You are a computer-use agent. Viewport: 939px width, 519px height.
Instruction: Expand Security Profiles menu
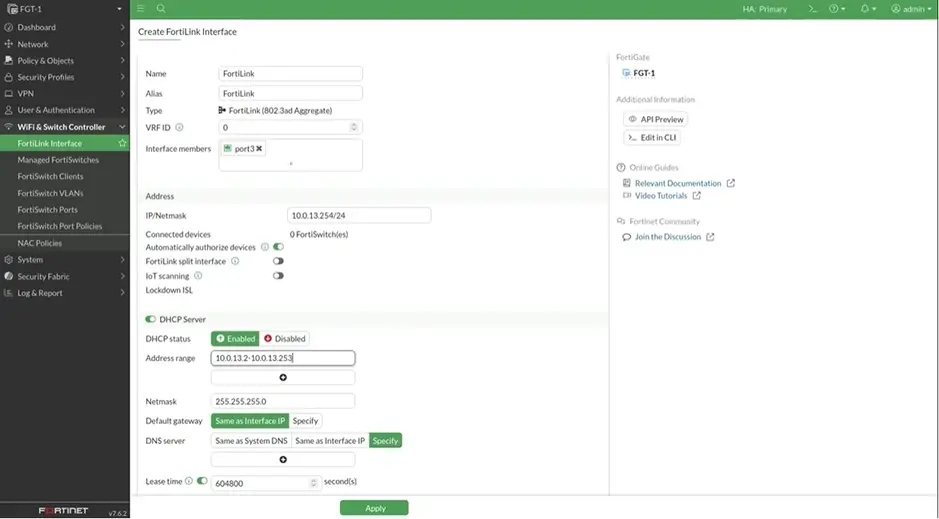[65, 77]
